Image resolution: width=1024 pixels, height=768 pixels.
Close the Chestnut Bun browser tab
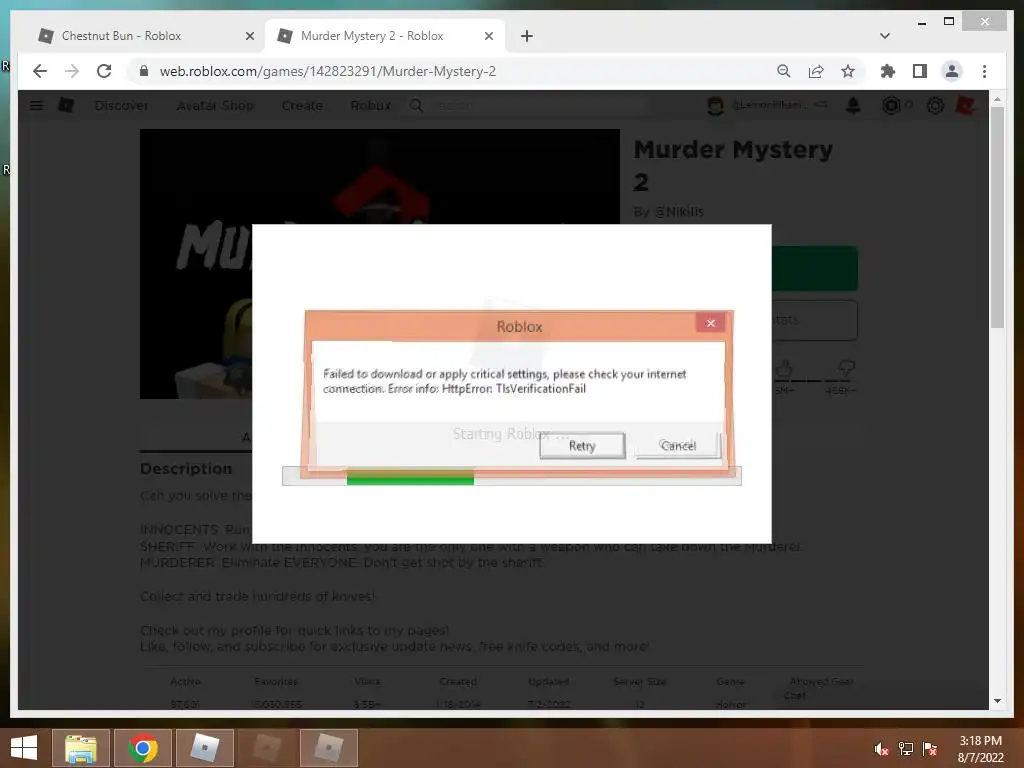click(x=249, y=37)
